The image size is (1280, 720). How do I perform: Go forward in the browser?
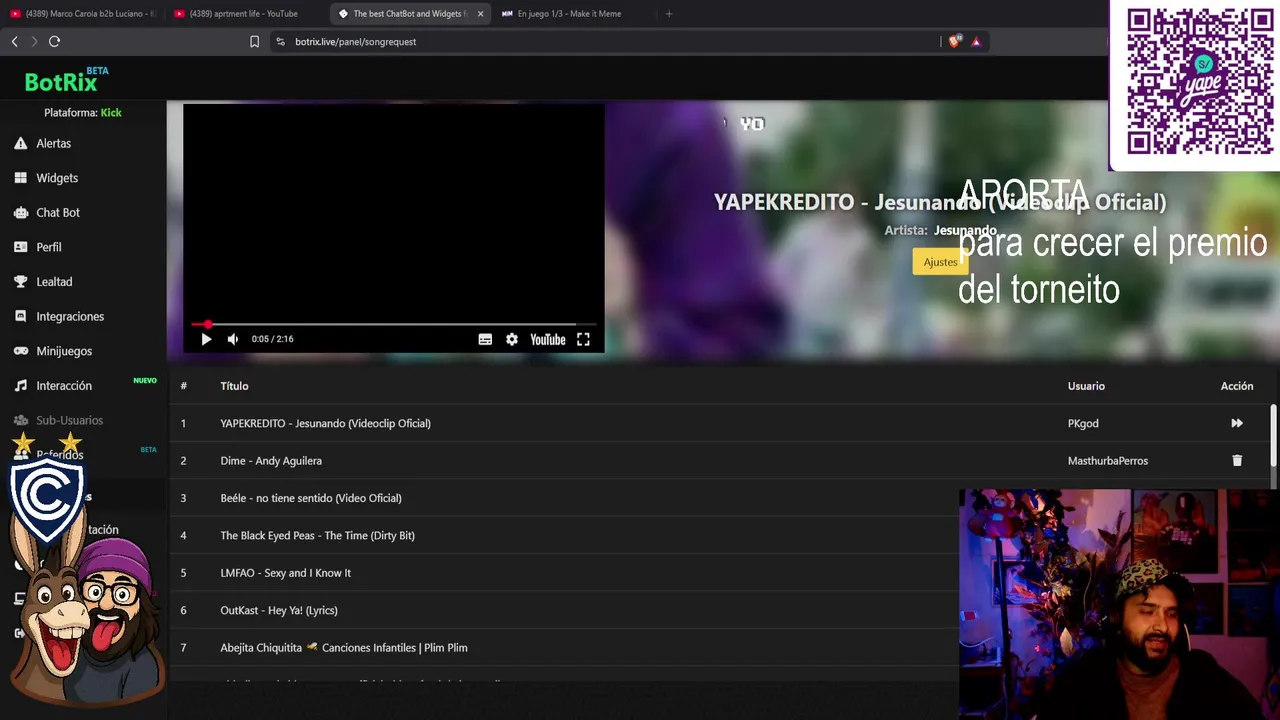[34, 41]
